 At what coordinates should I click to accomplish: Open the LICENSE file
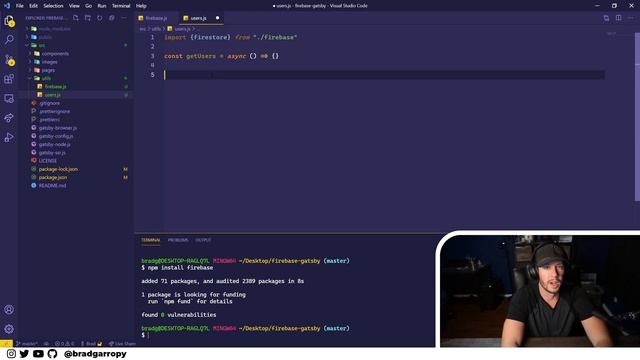pos(47,161)
